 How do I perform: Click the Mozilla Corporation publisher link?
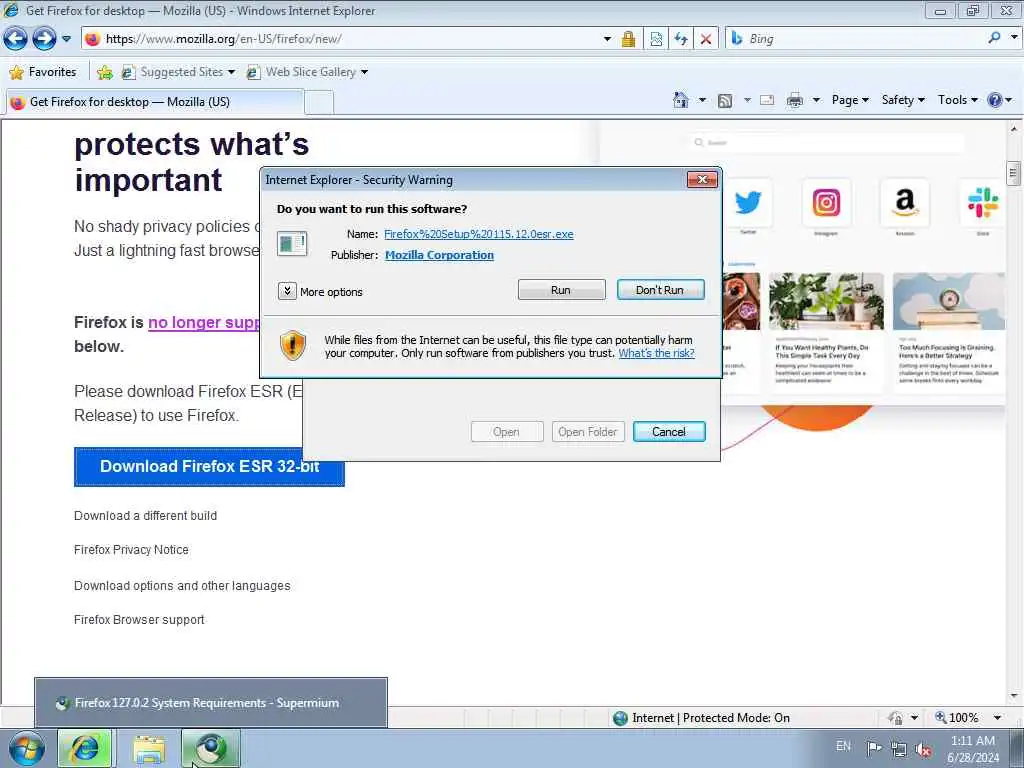coord(440,255)
